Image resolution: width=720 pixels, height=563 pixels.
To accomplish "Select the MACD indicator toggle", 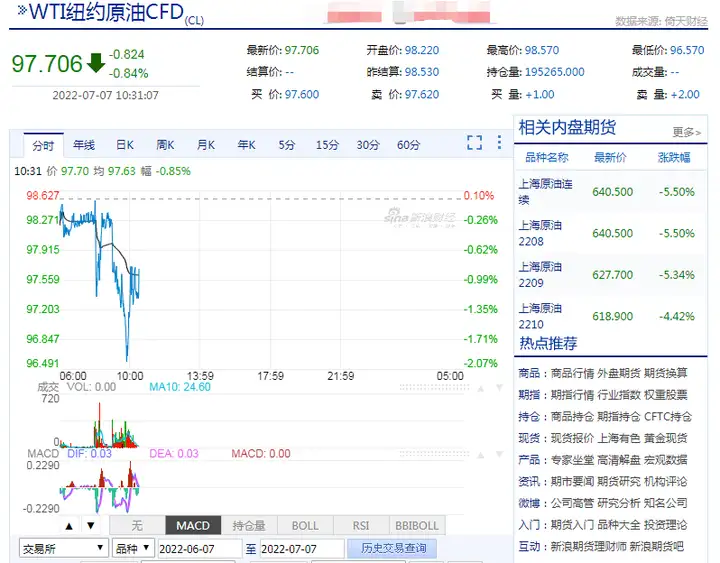I will 193,525.
